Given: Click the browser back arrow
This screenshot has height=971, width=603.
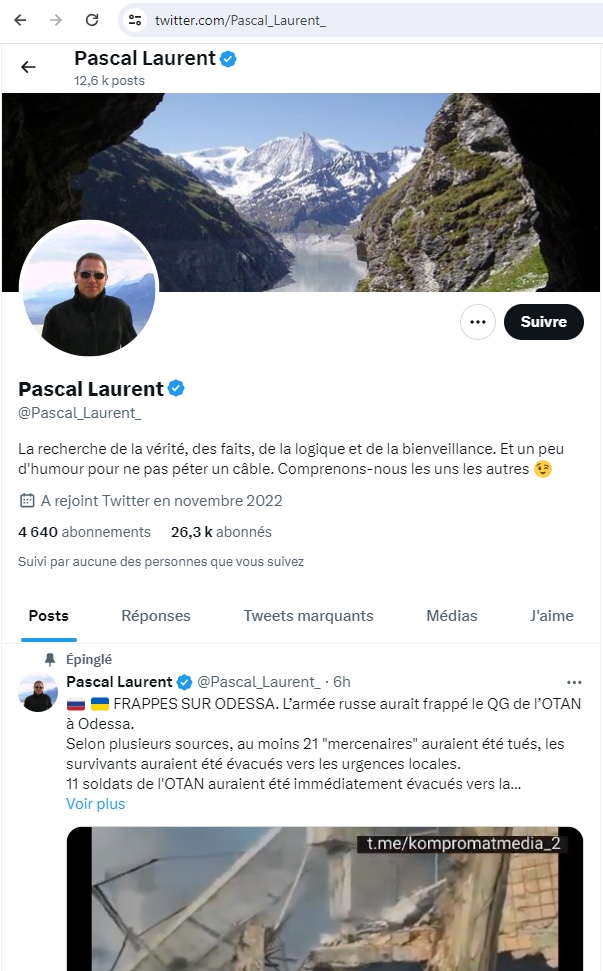Looking at the screenshot, I should tap(20, 20).
